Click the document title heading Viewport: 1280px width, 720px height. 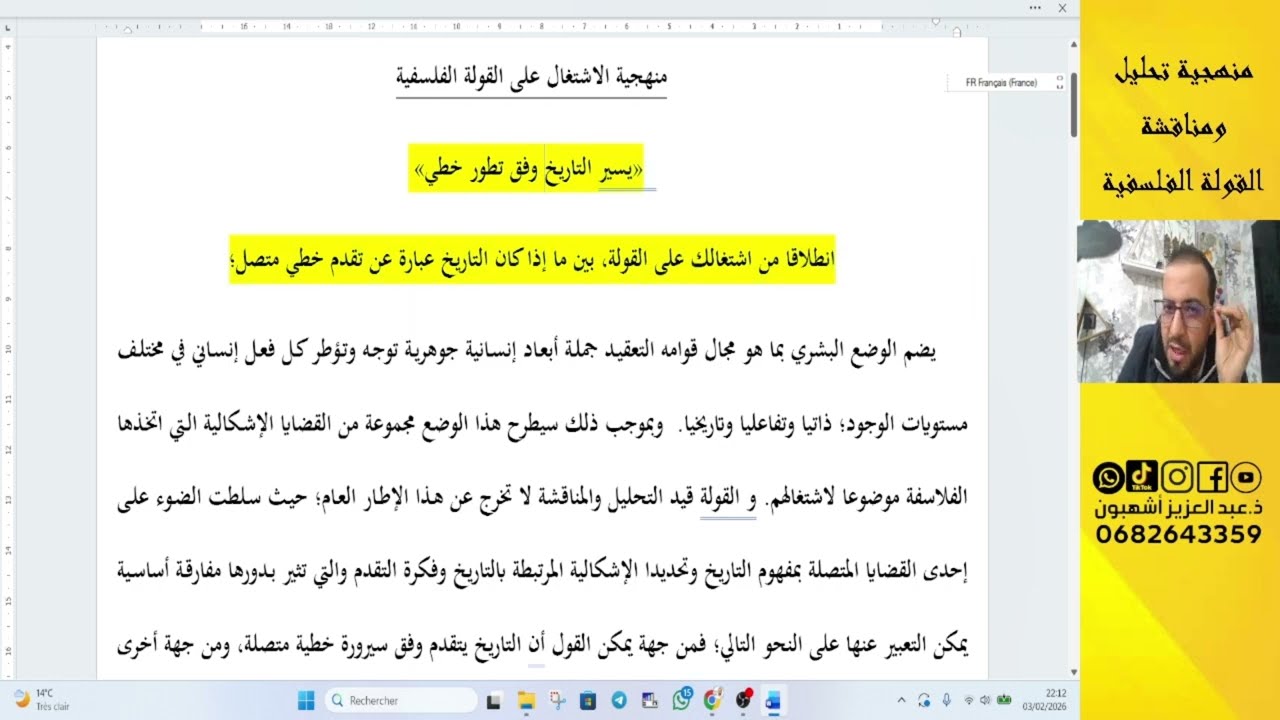click(531, 76)
